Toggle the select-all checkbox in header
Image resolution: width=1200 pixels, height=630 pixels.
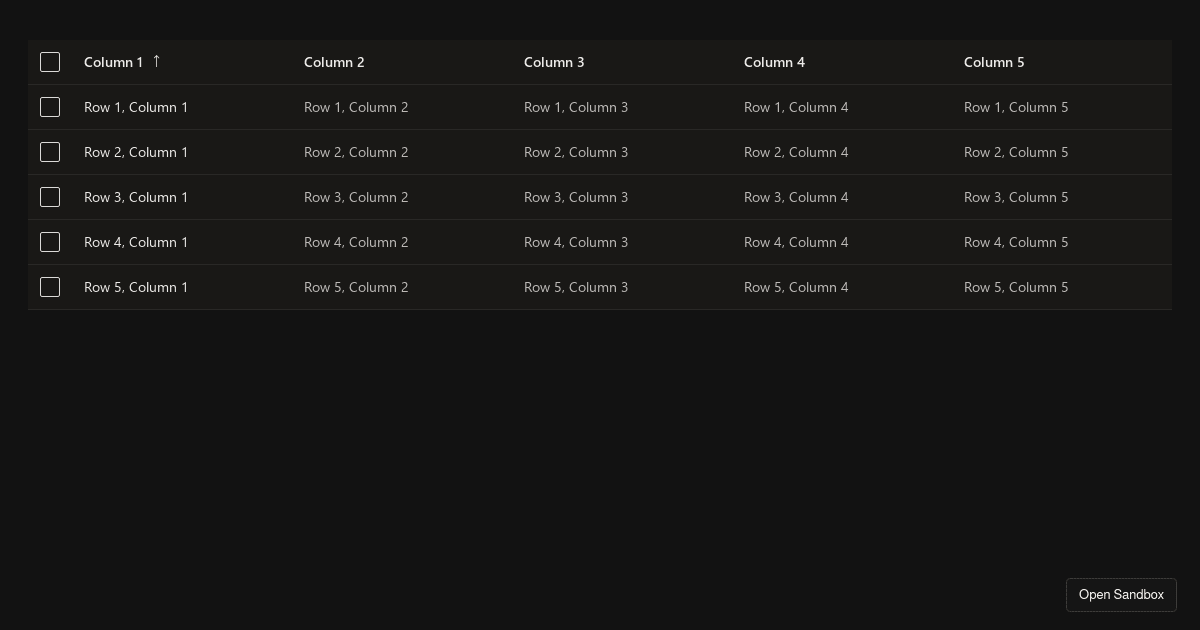coord(50,62)
